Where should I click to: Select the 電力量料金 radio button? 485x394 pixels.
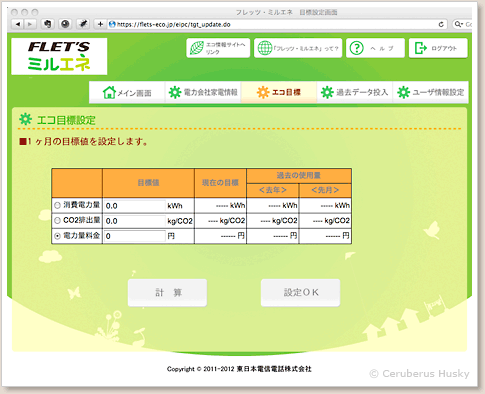point(57,236)
